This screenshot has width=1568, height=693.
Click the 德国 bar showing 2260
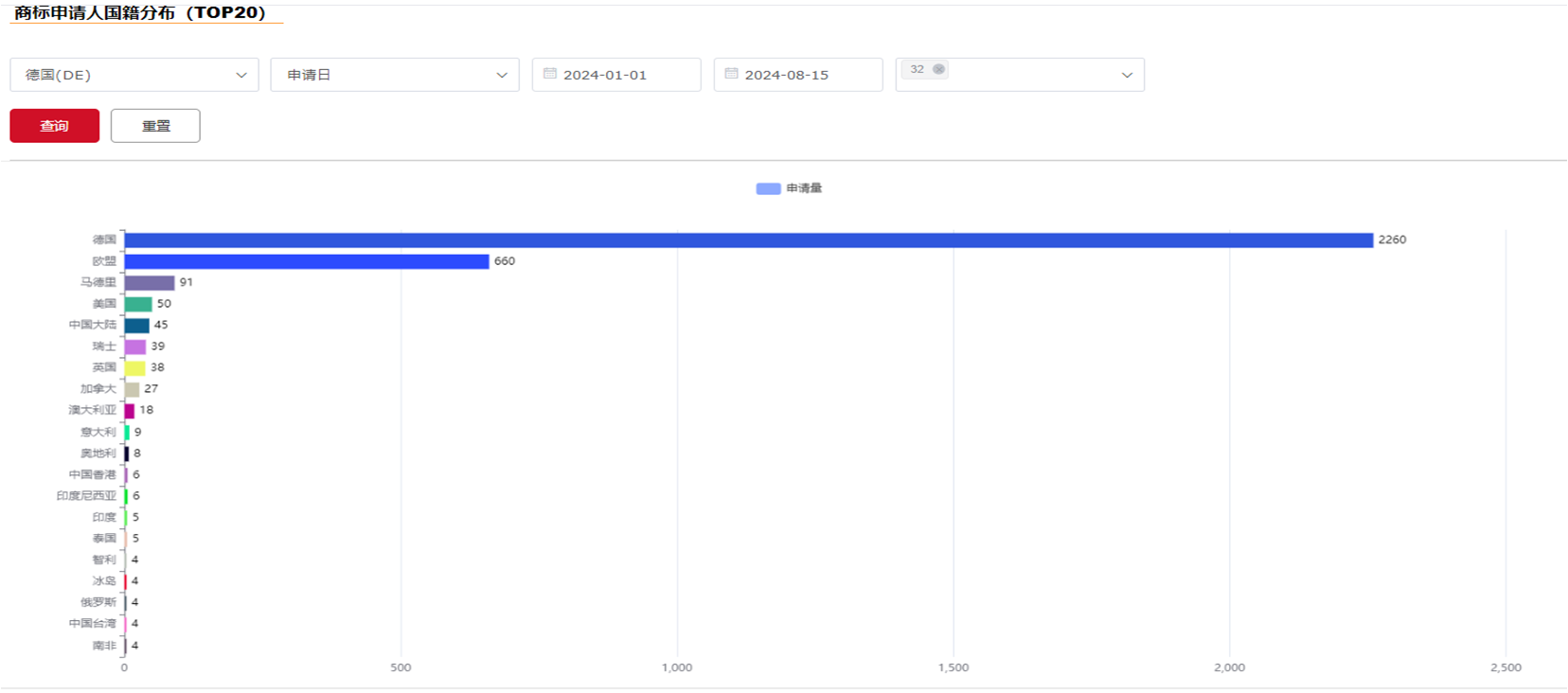(748, 240)
